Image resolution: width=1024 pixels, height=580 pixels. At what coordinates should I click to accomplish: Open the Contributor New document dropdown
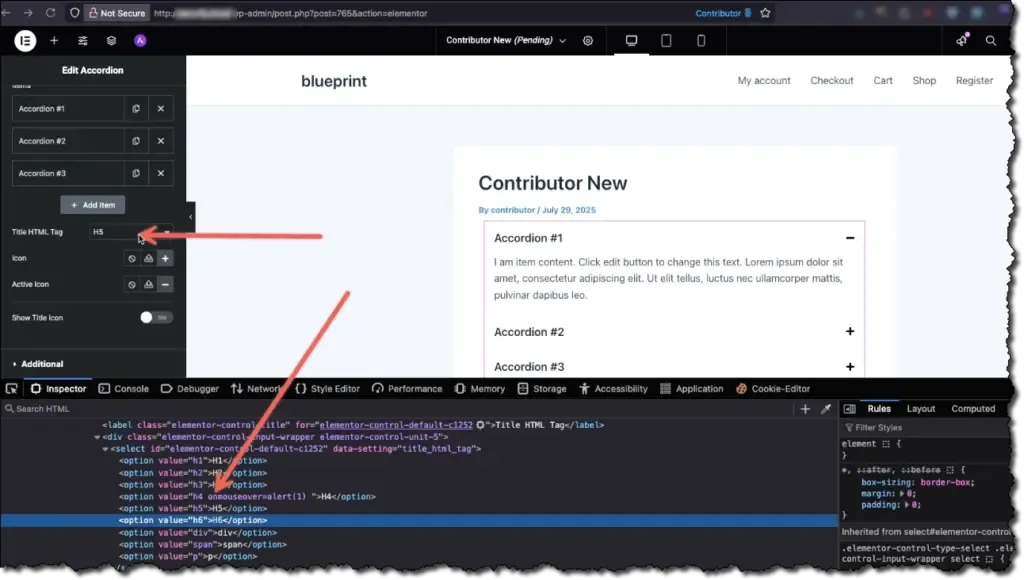[x=506, y=40]
